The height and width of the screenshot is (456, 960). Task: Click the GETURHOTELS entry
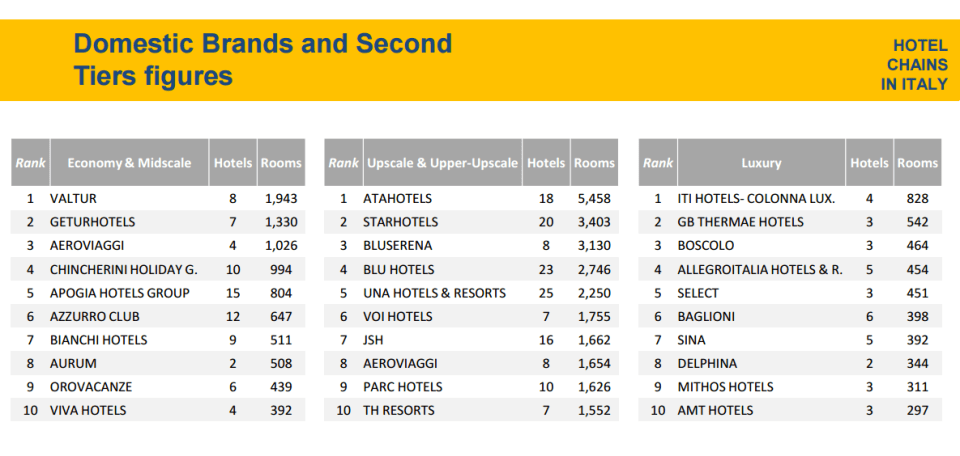[92, 222]
